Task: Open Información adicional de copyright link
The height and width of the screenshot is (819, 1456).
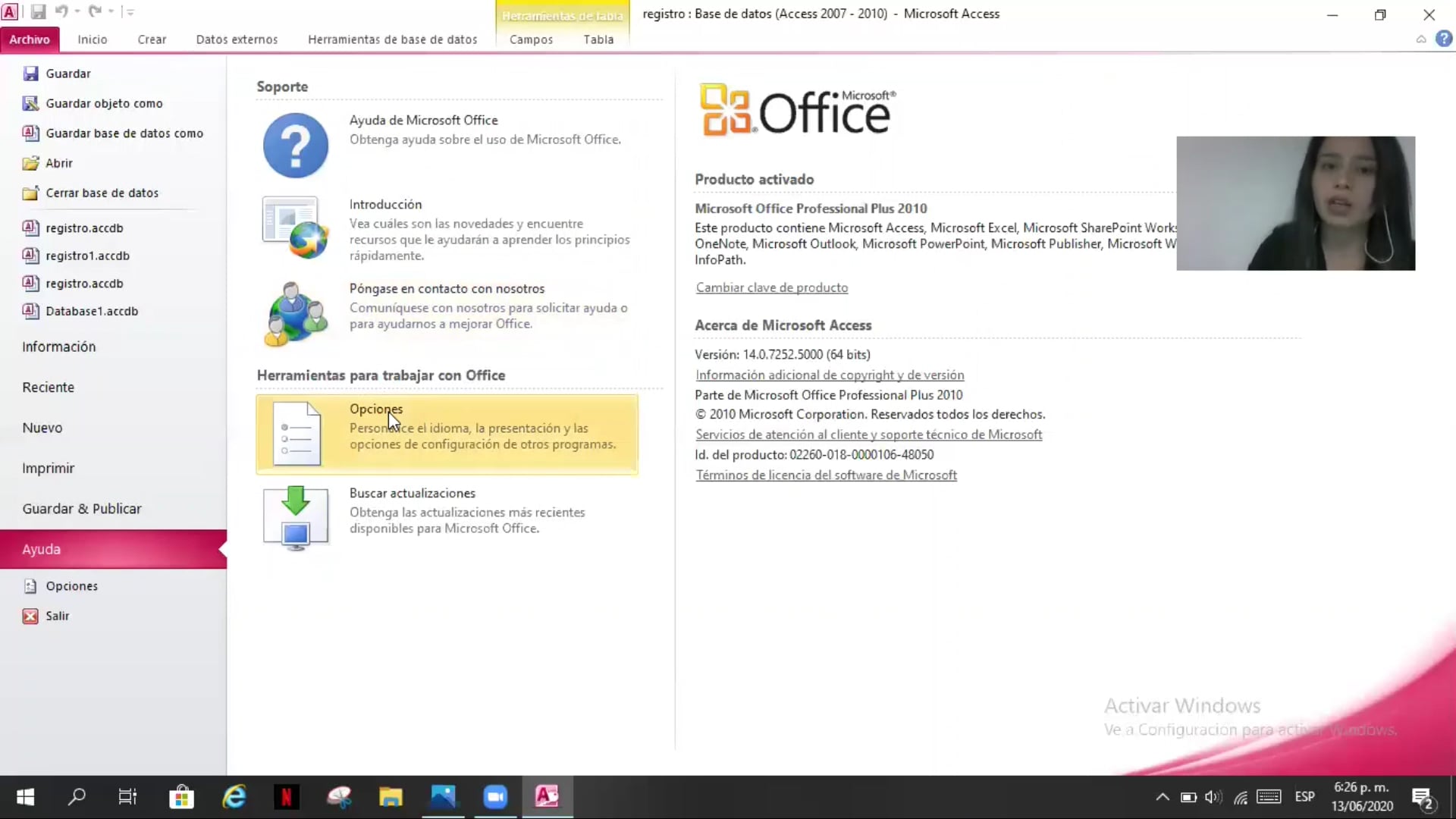Action: pos(830,375)
